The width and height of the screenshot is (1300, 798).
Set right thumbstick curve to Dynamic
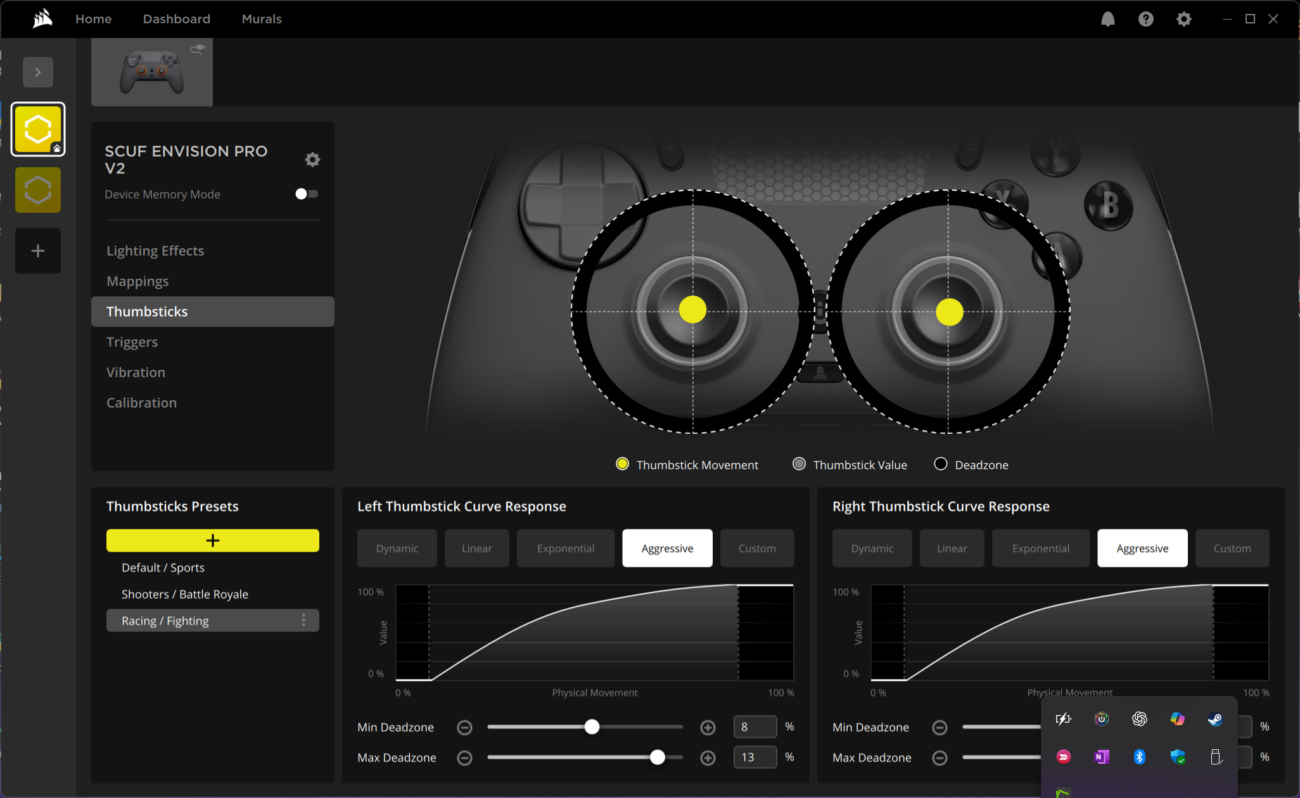pos(872,548)
